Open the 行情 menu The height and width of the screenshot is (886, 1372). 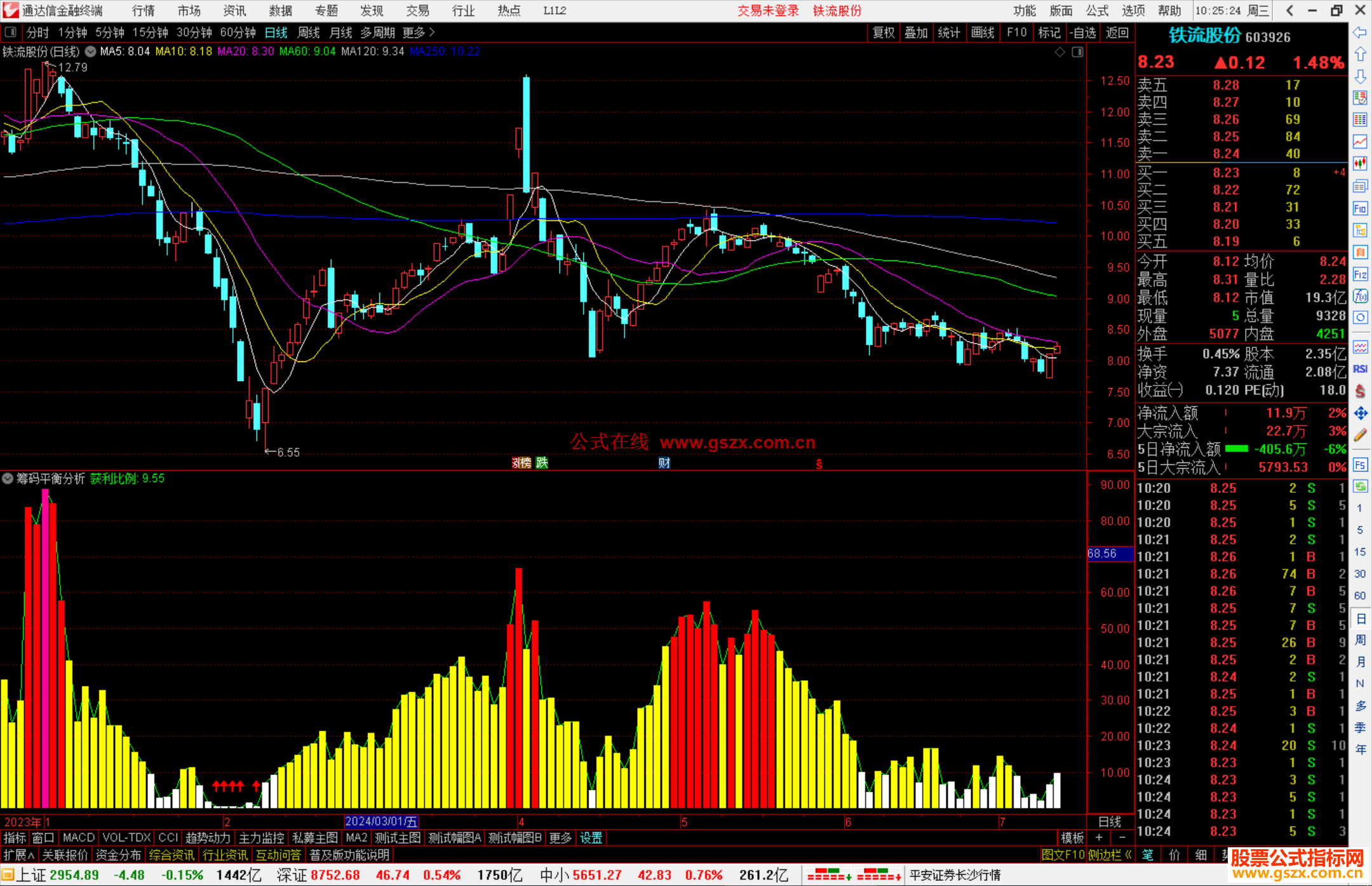click(143, 11)
